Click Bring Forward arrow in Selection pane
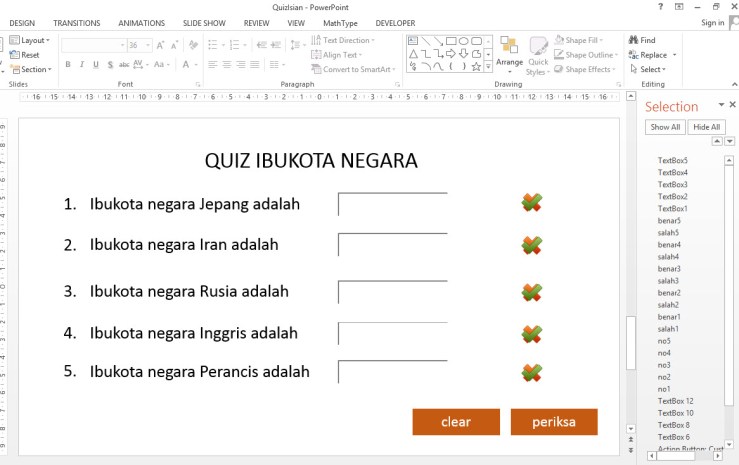The height and width of the screenshot is (465, 739). [716, 142]
